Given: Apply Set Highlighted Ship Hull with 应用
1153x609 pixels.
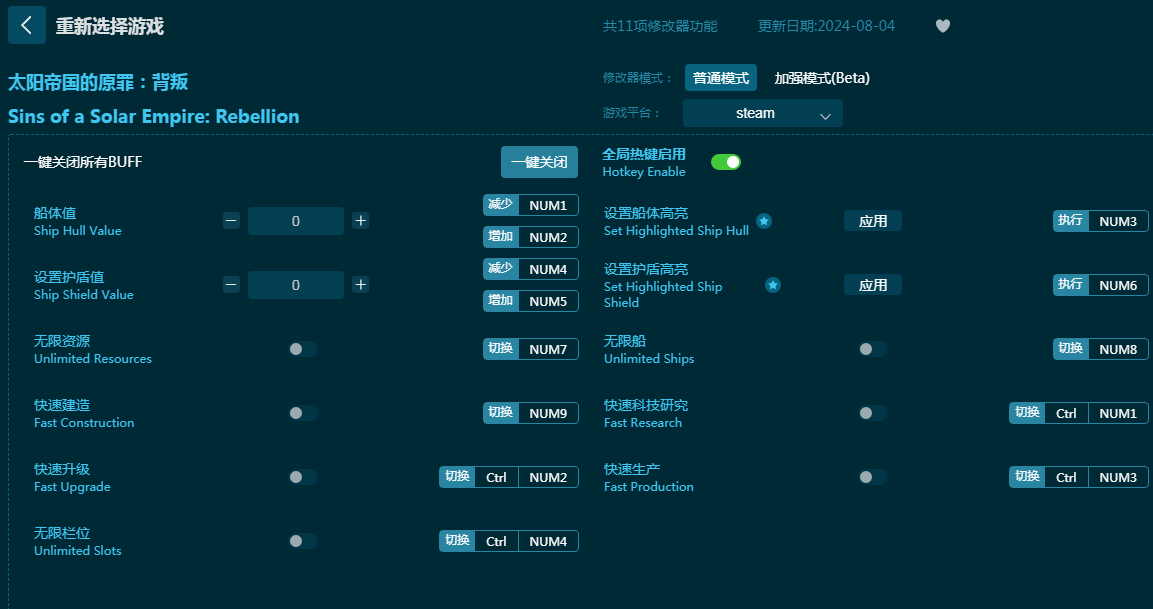Looking at the screenshot, I should click(x=873, y=221).
